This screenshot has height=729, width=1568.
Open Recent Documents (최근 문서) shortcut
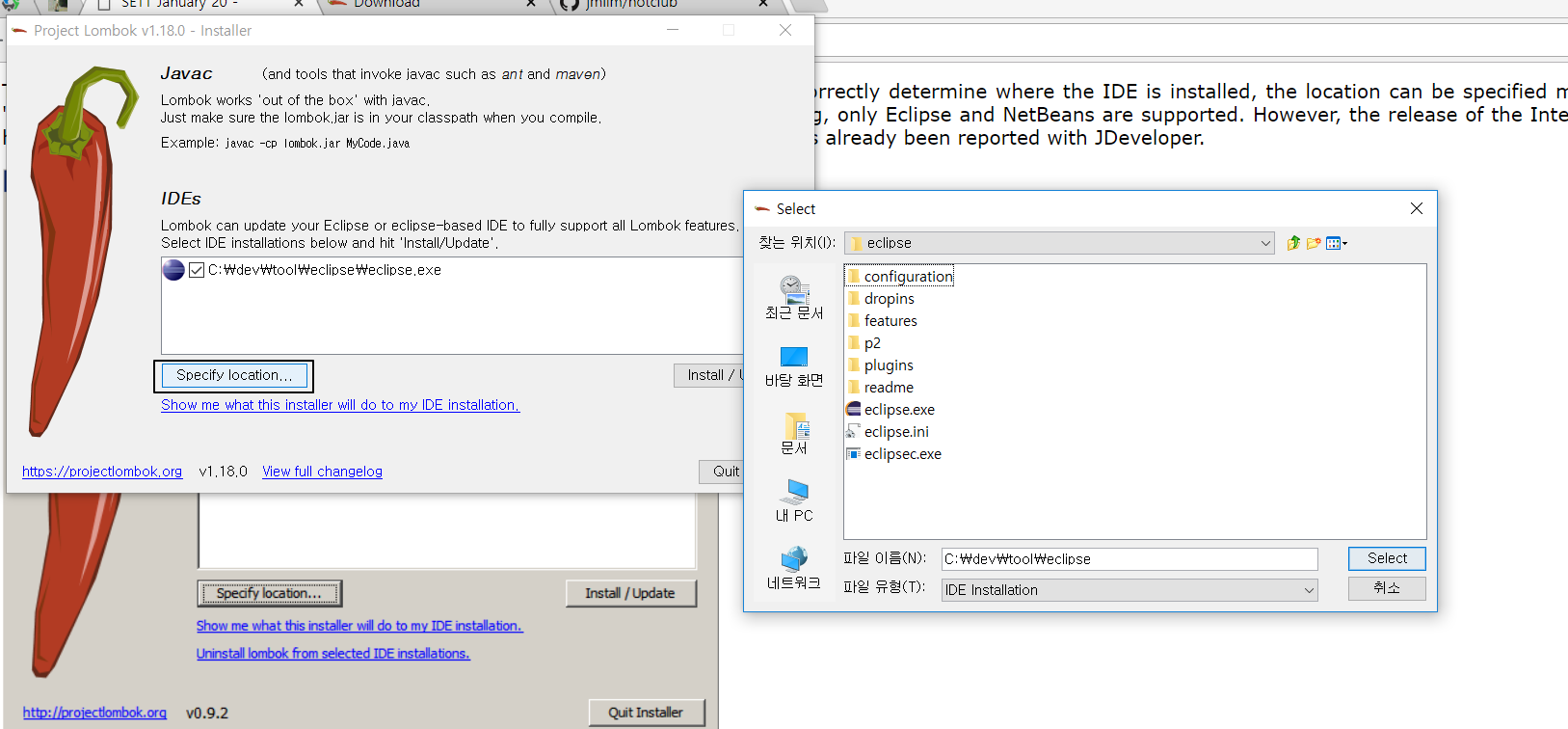click(x=794, y=297)
